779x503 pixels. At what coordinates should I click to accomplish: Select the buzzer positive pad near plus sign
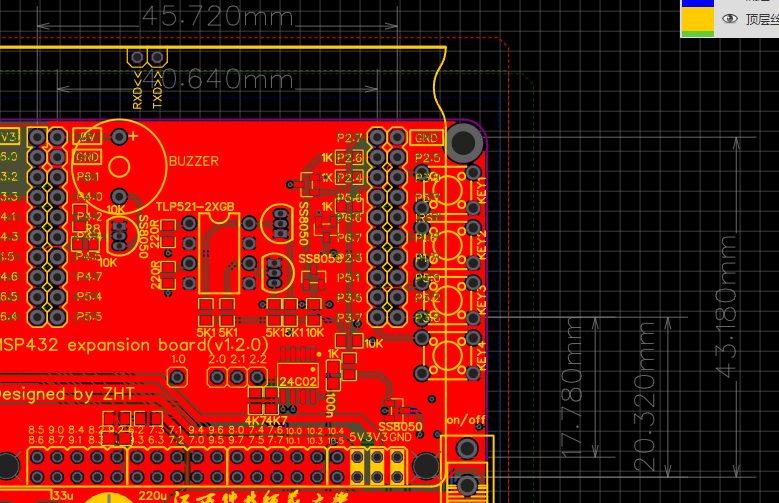tap(119, 136)
